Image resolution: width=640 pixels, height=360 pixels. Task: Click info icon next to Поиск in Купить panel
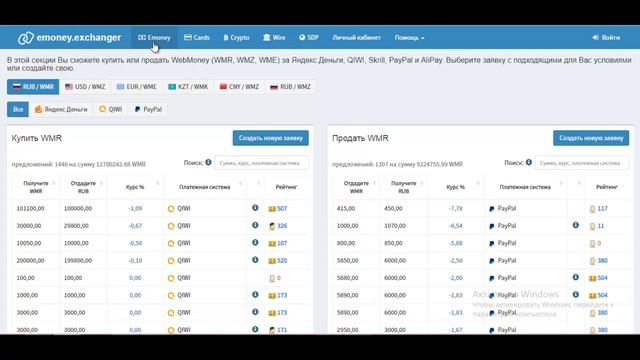coord(208,162)
